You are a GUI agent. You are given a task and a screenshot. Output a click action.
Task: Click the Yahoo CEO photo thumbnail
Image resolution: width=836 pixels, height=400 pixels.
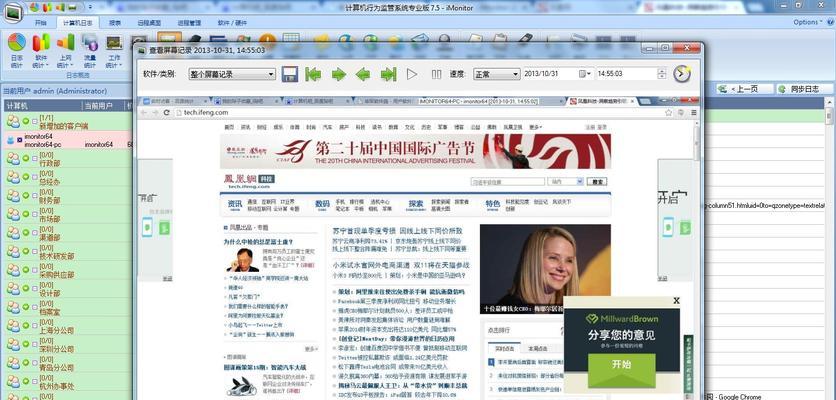[545, 268]
